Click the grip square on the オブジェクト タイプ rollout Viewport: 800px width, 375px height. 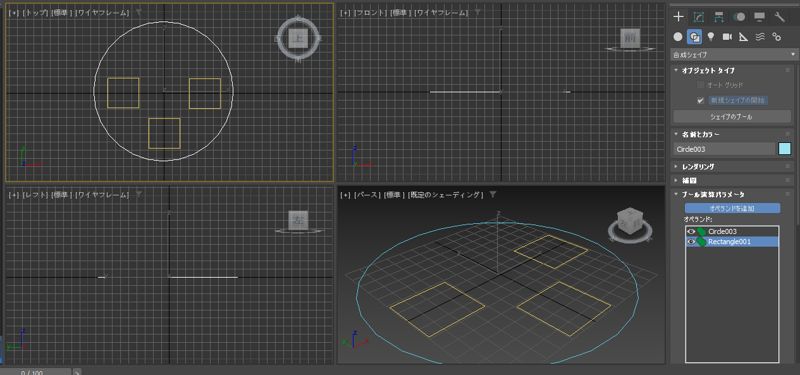coord(788,70)
